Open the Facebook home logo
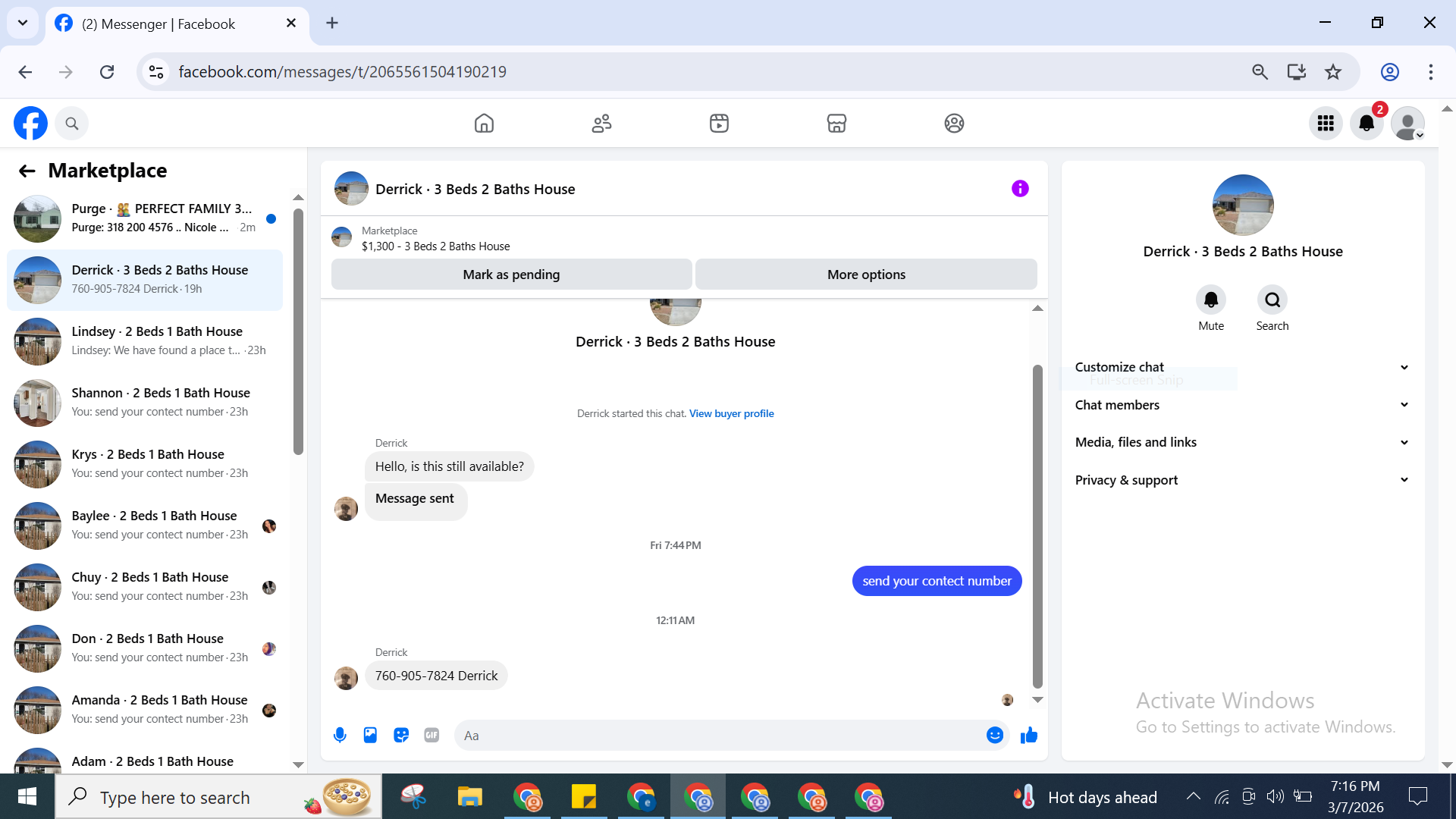Screen dimensions: 1456x819 [x=30, y=123]
